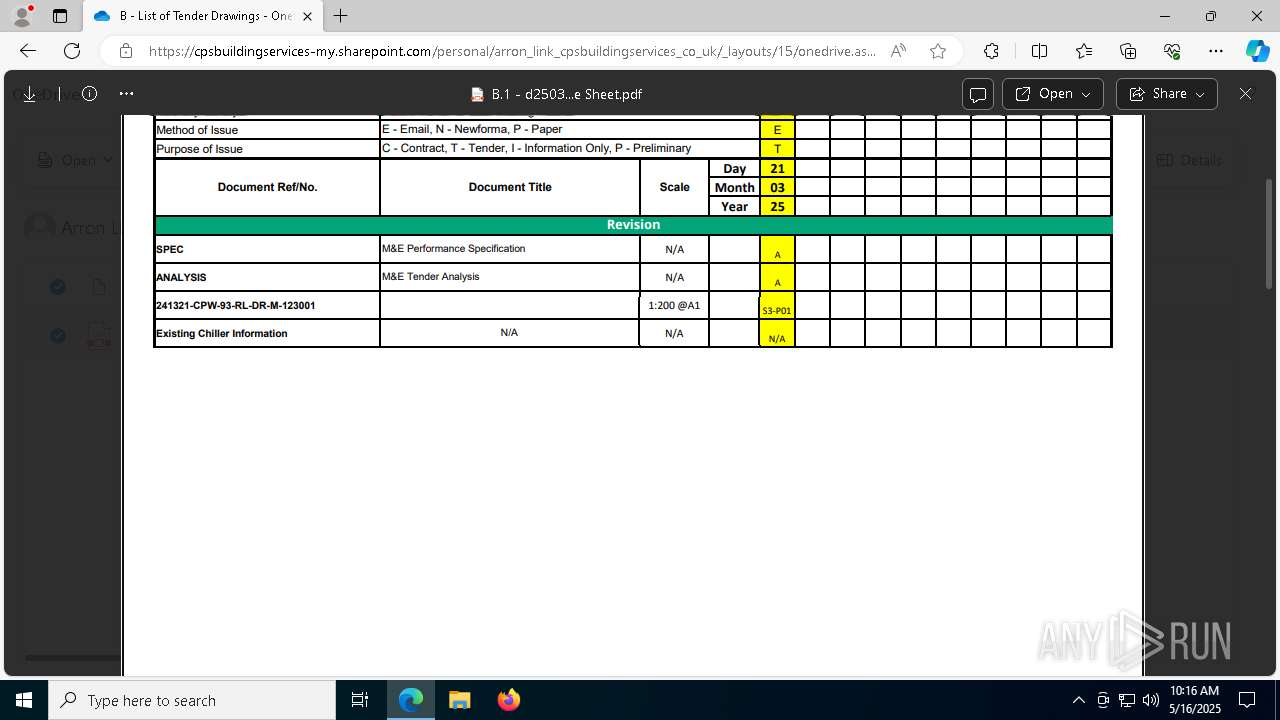Select the green Revision header bar
Image resolution: width=1280 pixels, height=720 pixels.
(633, 225)
